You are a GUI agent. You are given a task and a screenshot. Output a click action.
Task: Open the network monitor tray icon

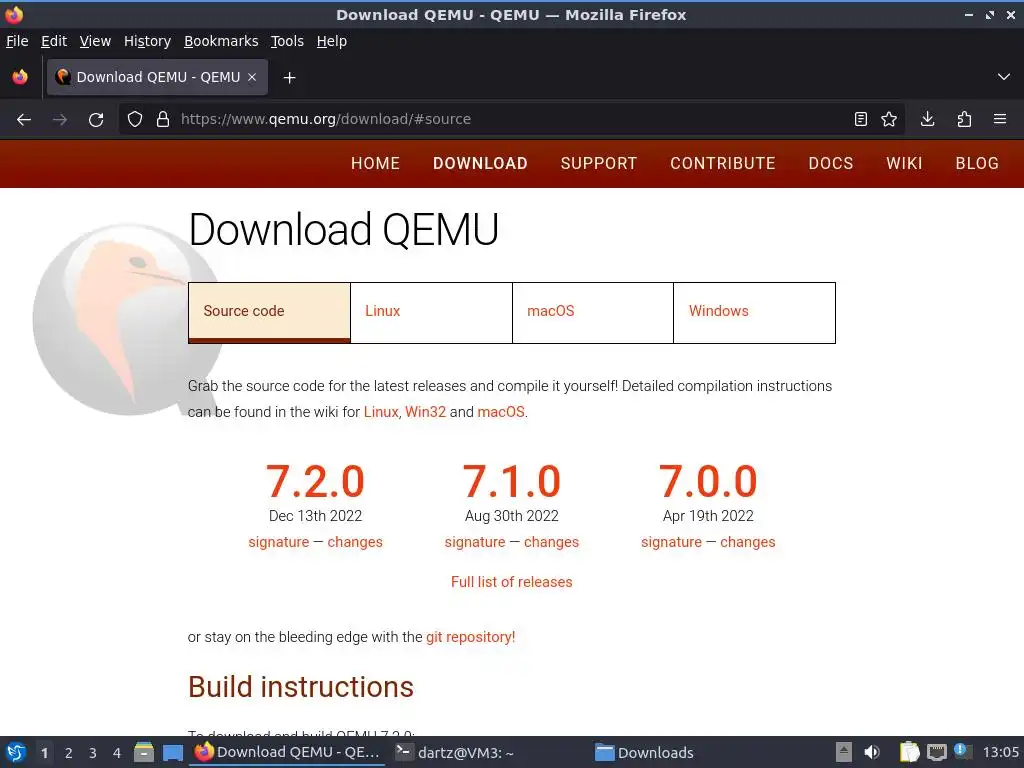pyautogui.click(x=936, y=753)
